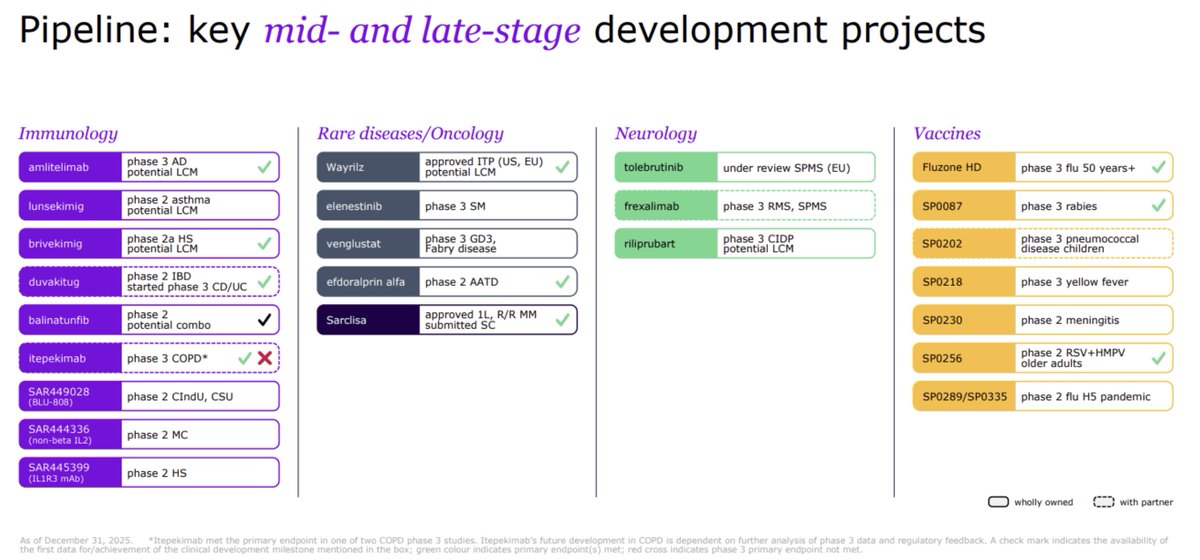The height and width of the screenshot is (560, 1200).
Task: Click the red cross in itepekimab row
Action: (265, 358)
